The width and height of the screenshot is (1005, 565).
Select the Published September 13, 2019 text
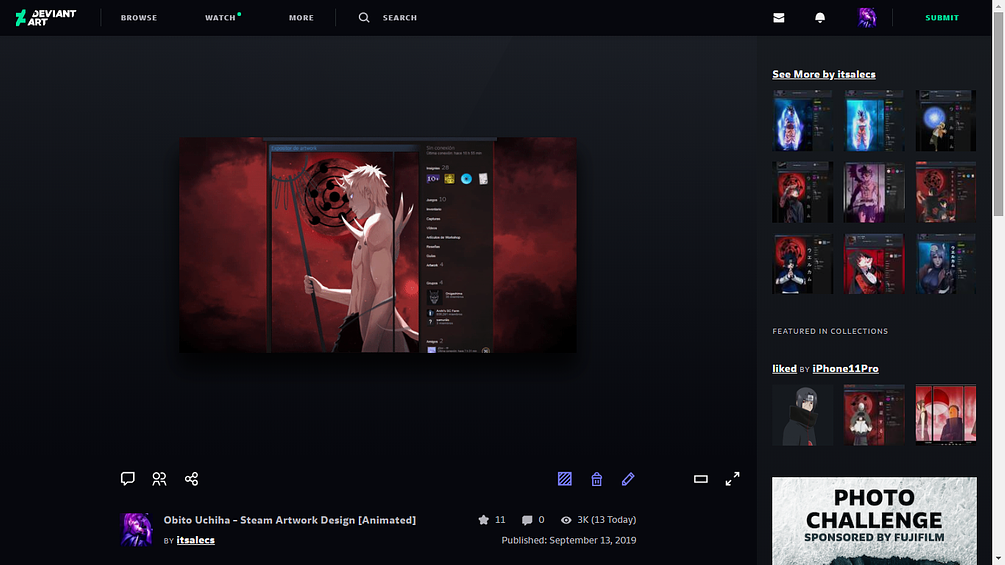point(569,540)
